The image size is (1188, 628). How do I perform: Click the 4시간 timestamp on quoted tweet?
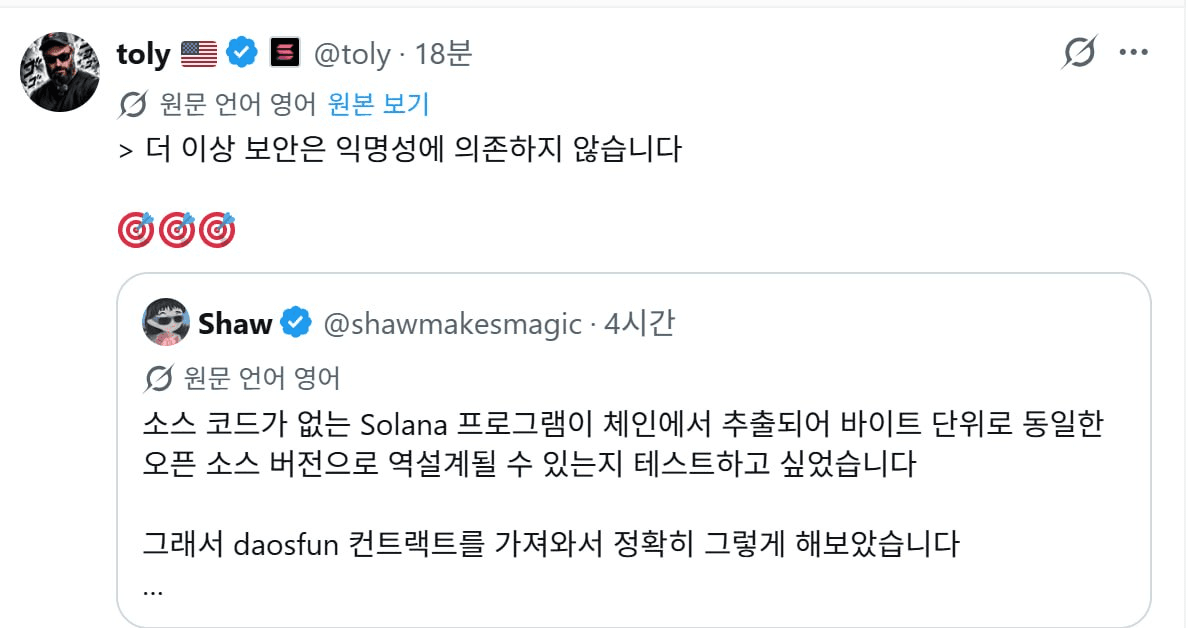tap(639, 323)
